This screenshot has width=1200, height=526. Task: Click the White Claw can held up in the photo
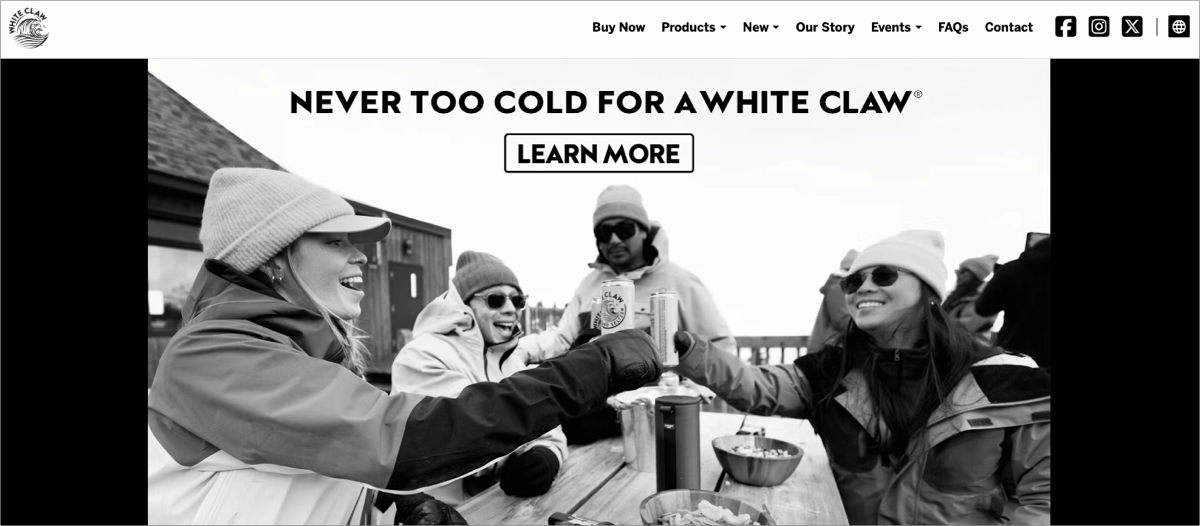[x=617, y=306]
